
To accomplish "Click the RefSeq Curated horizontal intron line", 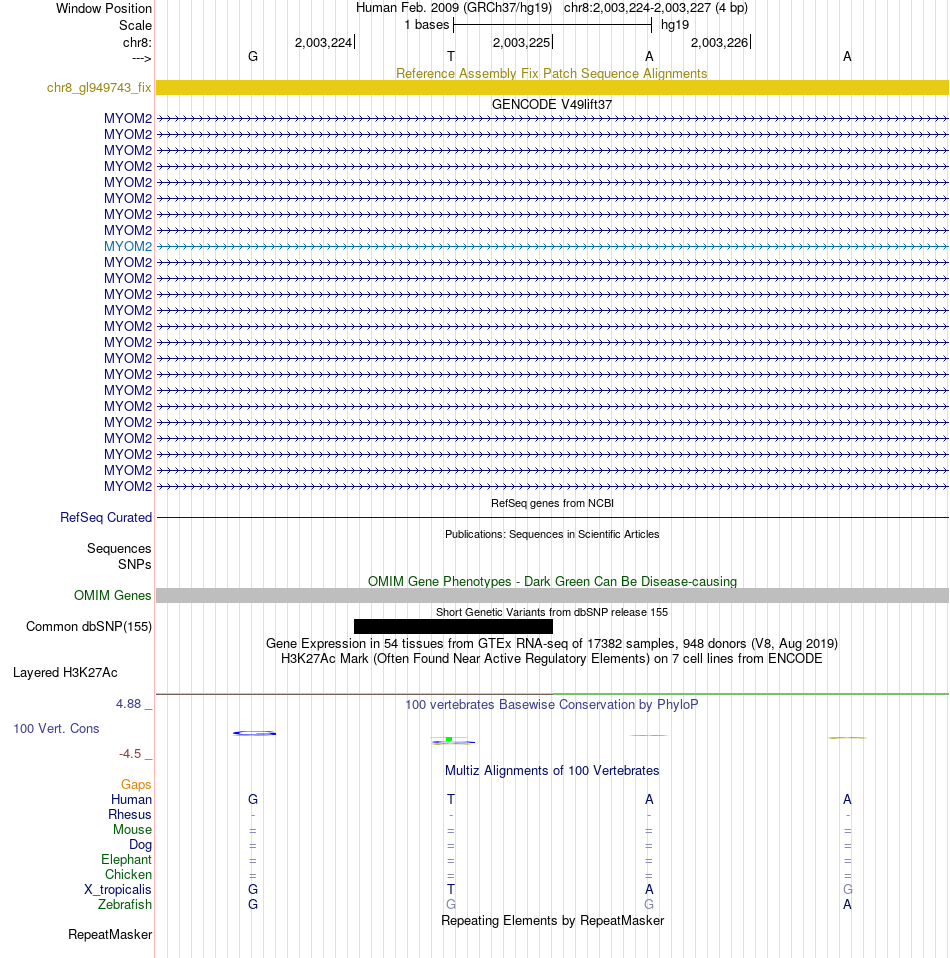I will point(552,517).
